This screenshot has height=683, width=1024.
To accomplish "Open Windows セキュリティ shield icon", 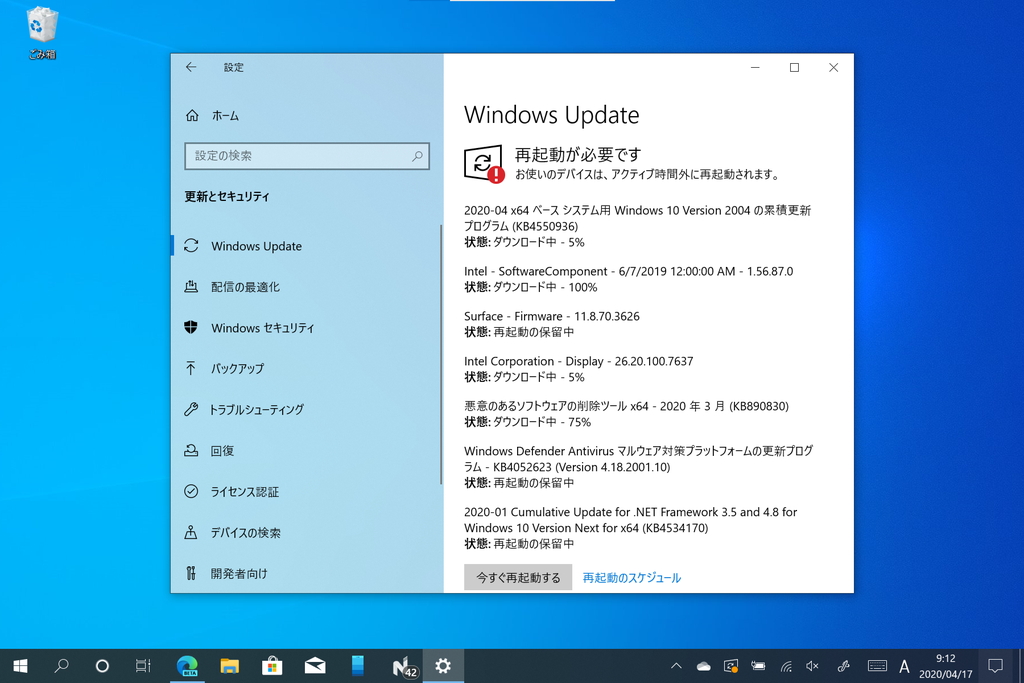I will point(192,328).
